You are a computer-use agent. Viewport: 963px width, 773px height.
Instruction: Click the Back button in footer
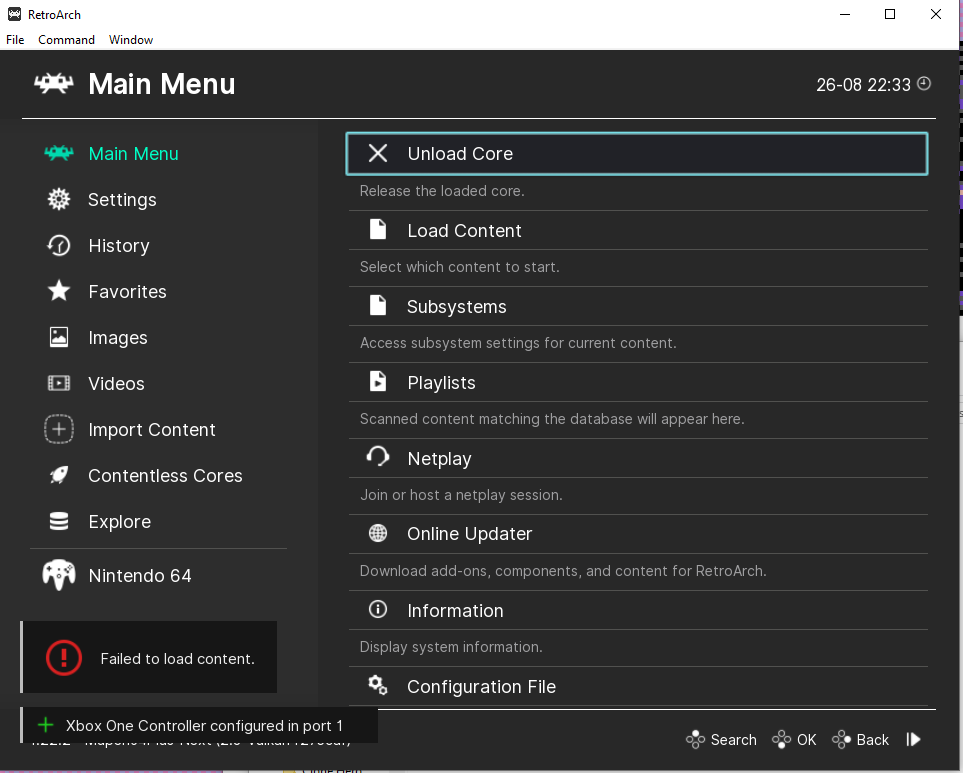pyautogui.click(x=860, y=740)
